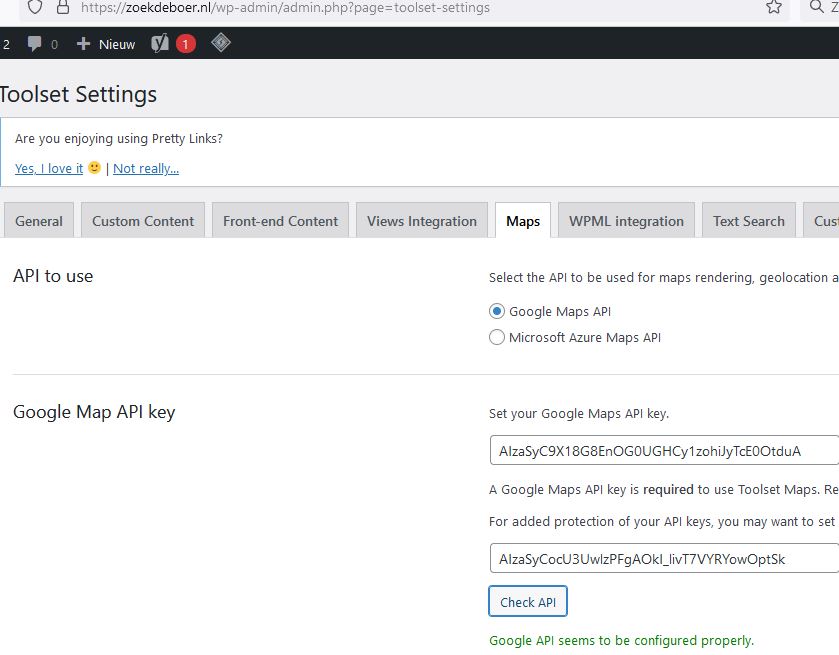839x655 pixels.
Task: Open comments via speech bubble icon
Action: click(34, 43)
